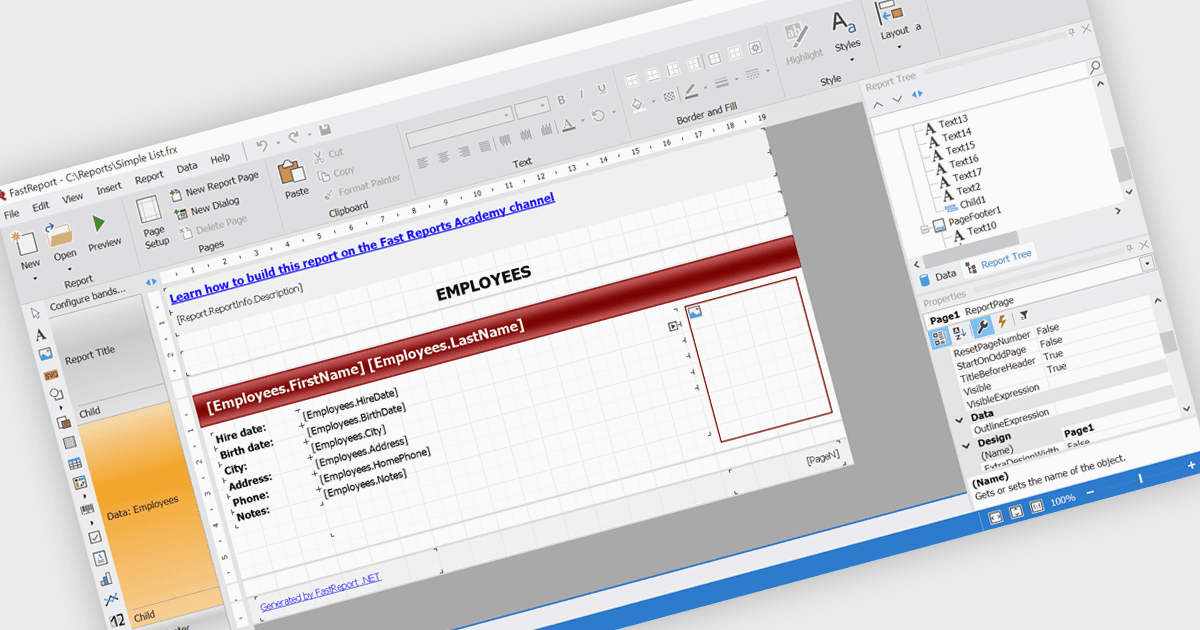Open the fill color dropdown arrow

[654, 100]
